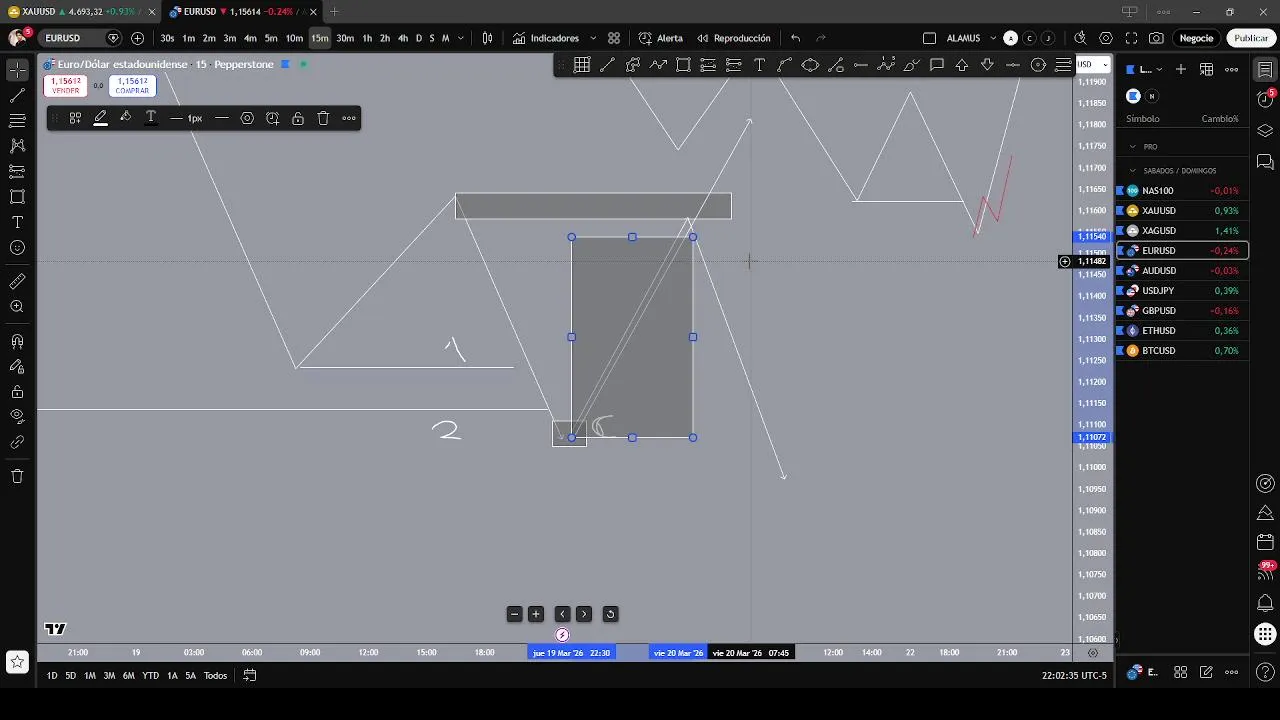Open drawing settings hexagon icon
Viewport: 1280px width, 720px height.
pyautogui.click(x=247, y=118)
